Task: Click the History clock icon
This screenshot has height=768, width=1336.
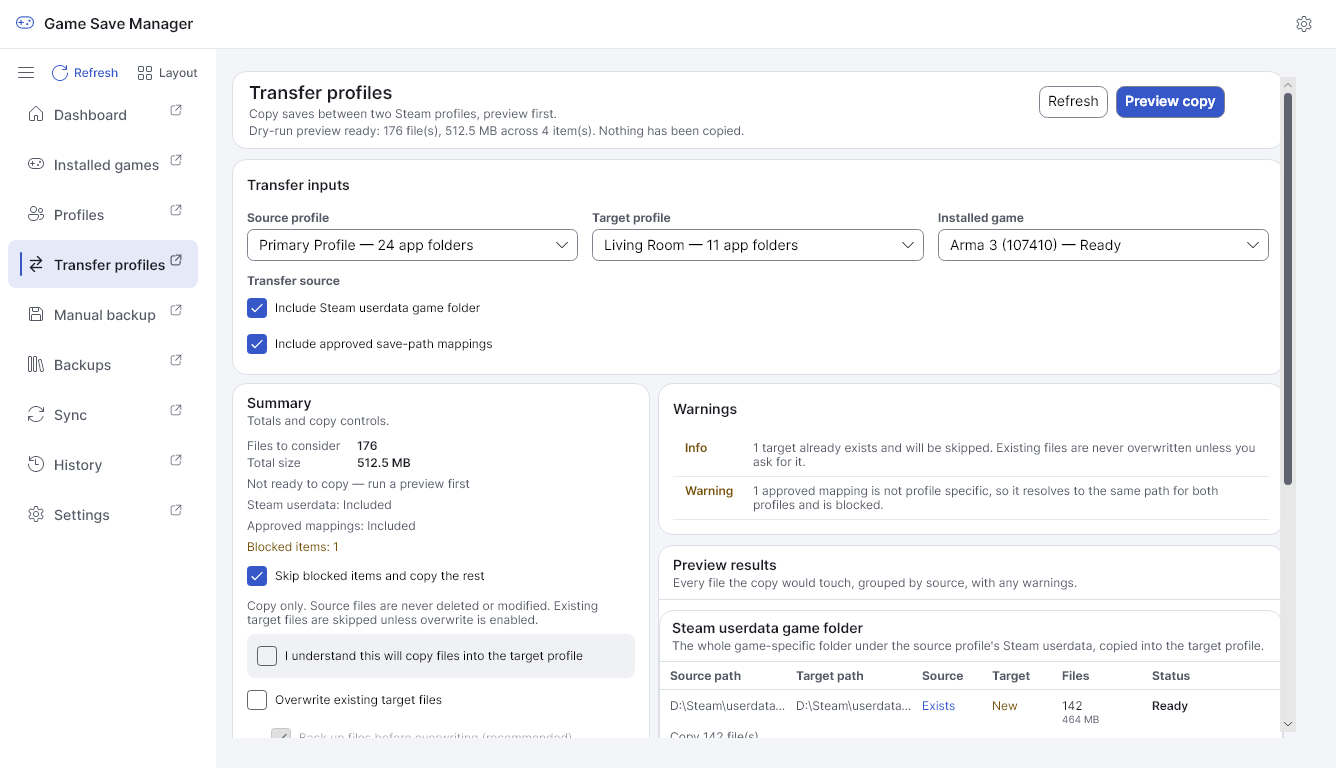Action: 36,464
